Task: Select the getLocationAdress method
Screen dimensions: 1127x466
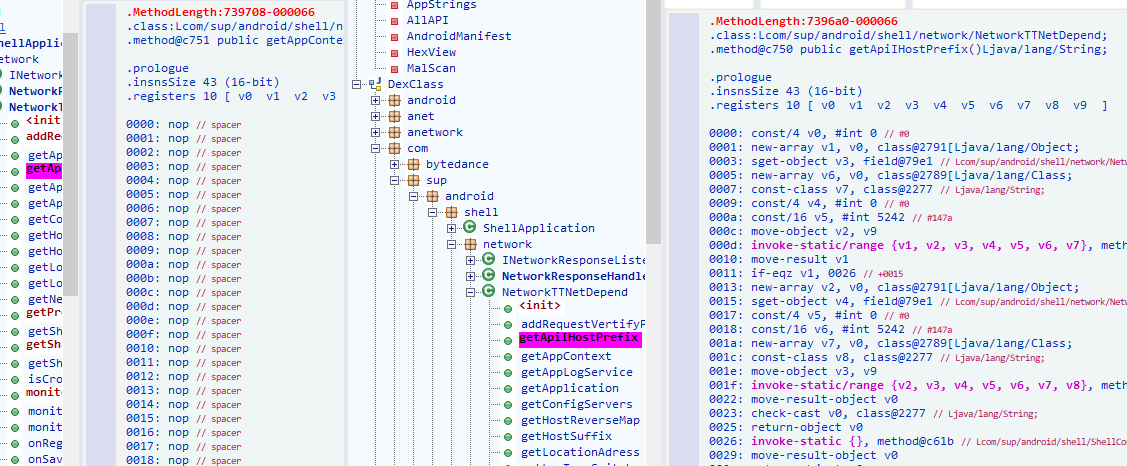Action: coord(580,452)
